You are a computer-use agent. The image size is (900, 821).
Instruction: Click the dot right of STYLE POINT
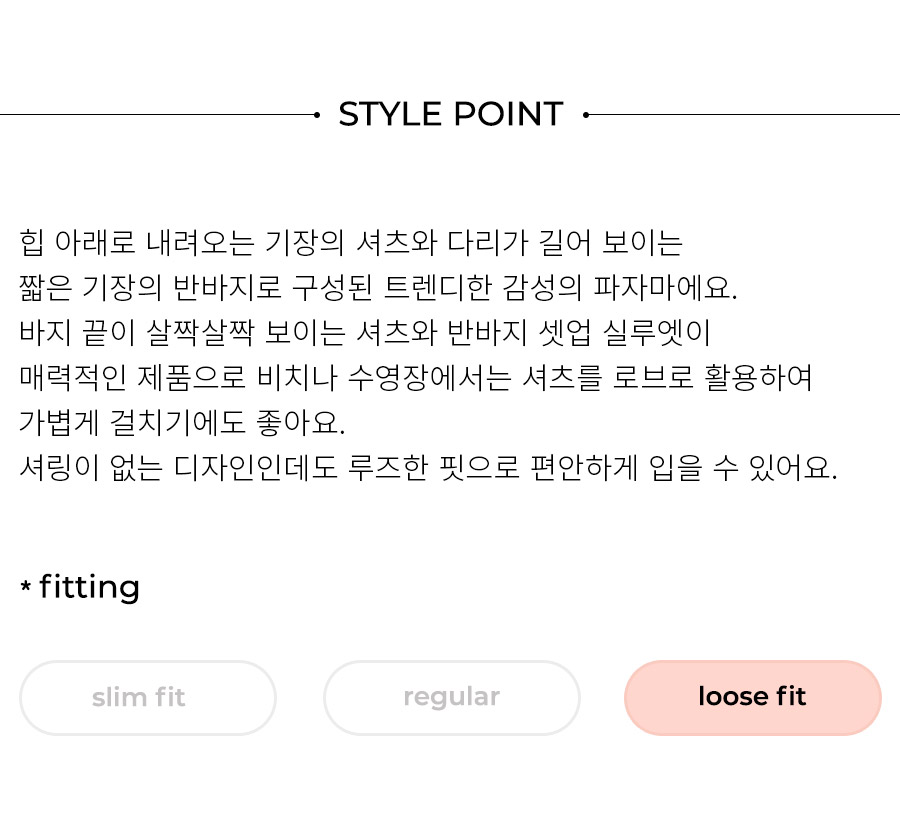(585, 115)
